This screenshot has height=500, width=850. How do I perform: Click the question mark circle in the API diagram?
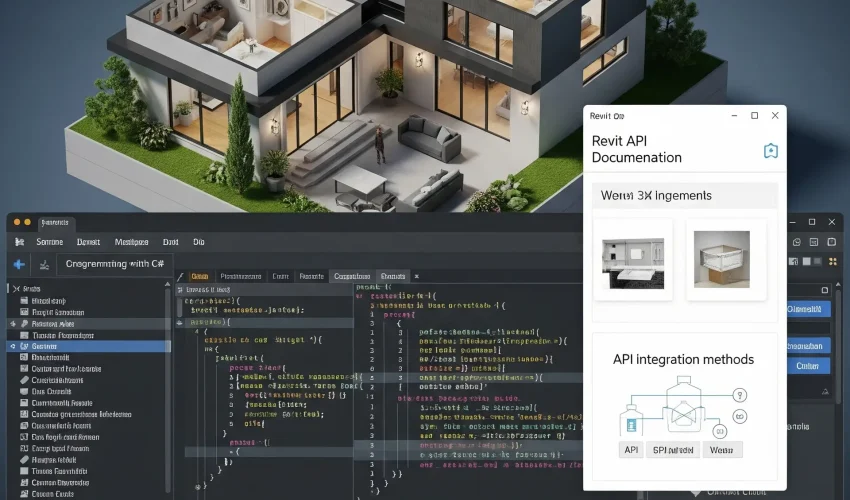740,395
